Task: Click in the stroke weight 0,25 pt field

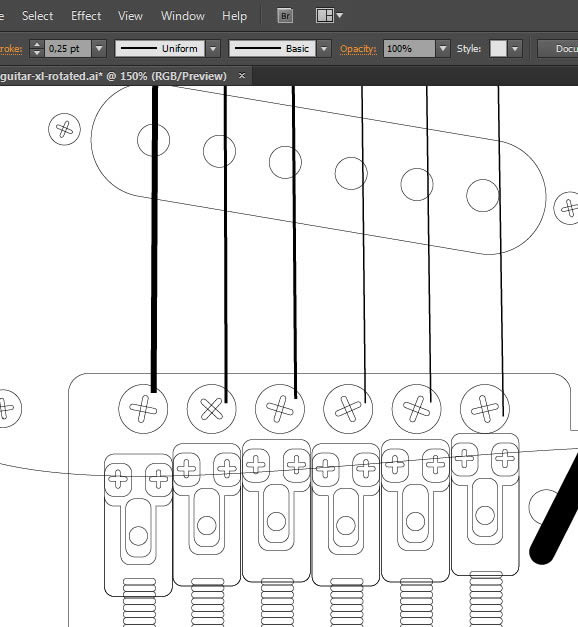Action: click(68, 49)
